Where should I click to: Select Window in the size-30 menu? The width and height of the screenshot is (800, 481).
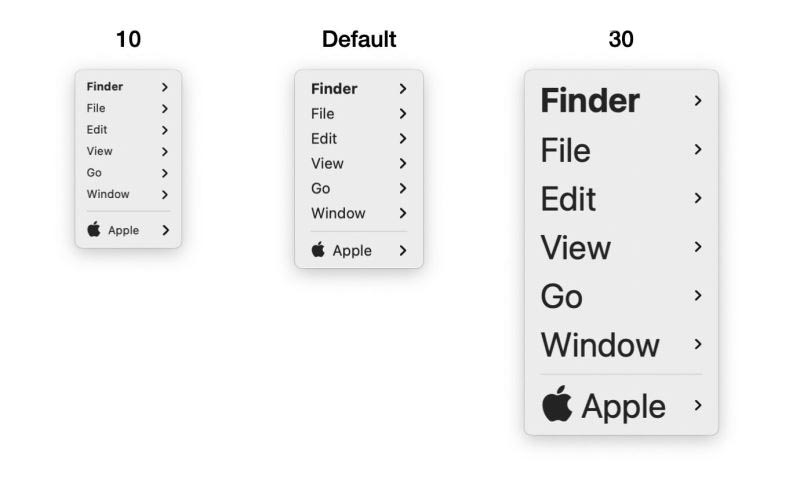click(600, 345)
